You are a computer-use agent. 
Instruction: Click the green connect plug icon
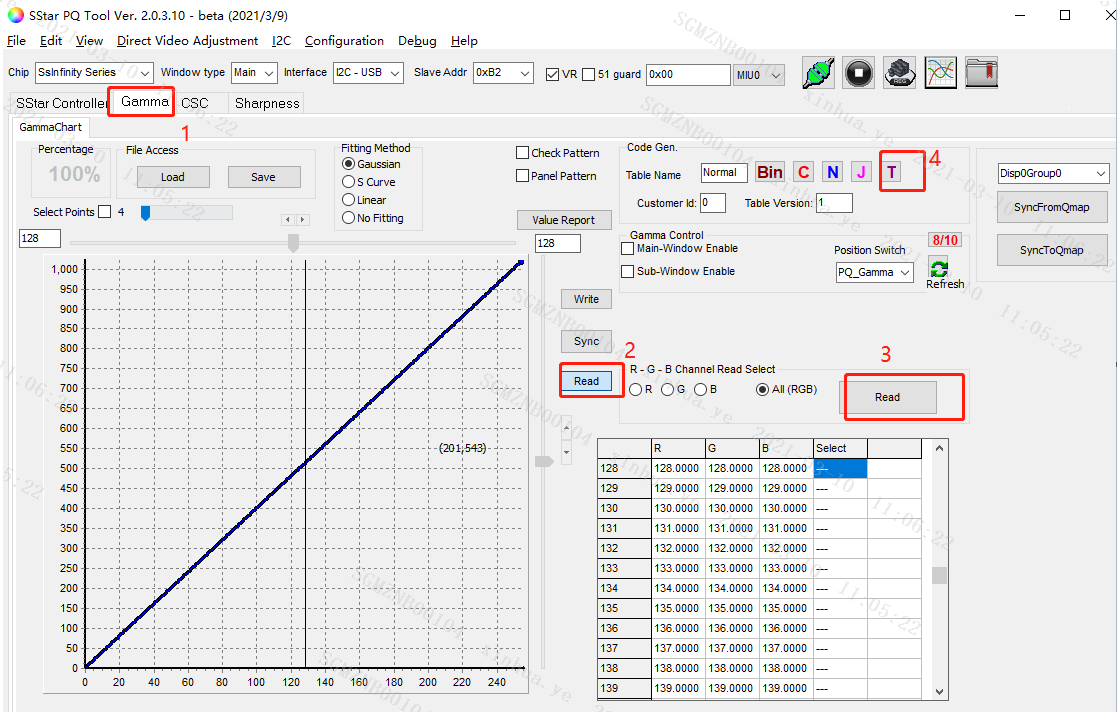pyautogui.click(x=819, y=73)
